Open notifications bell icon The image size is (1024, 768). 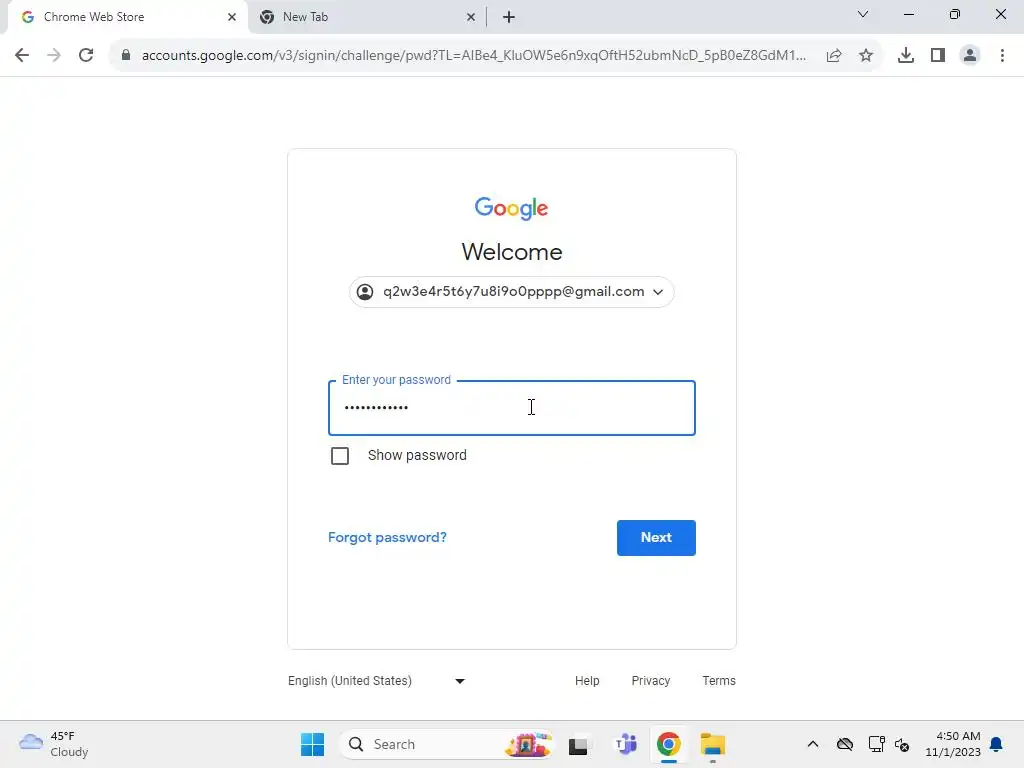tap(997, 744)
